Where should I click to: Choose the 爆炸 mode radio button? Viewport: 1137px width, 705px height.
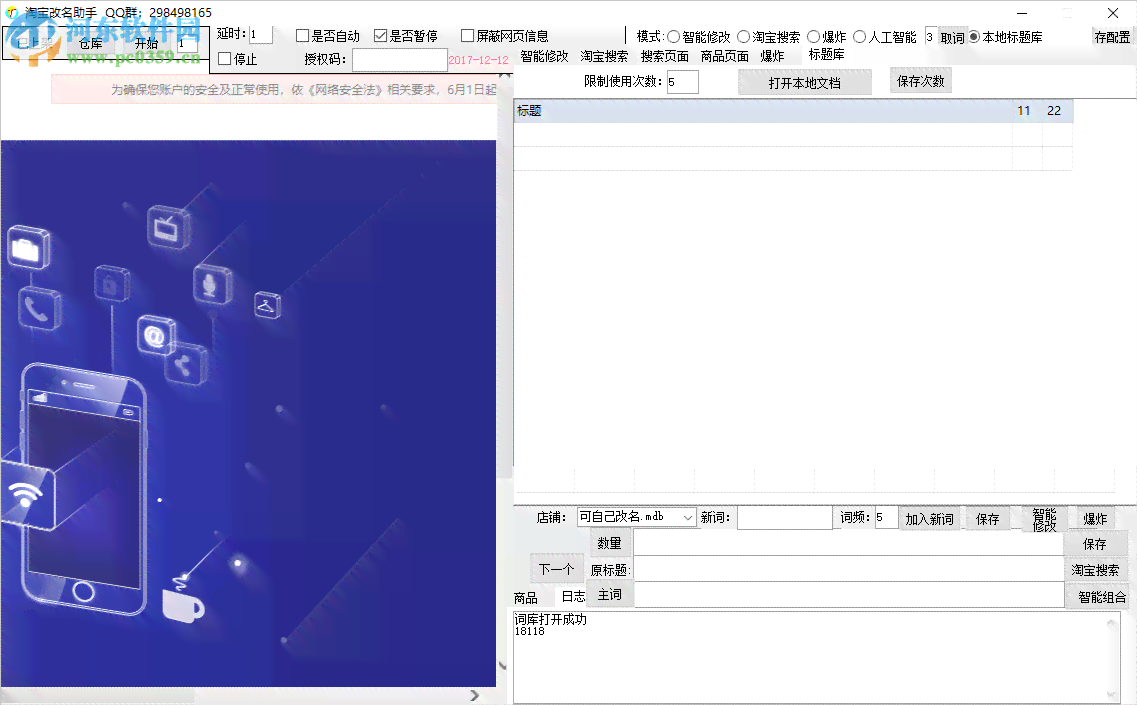coord(814,36)
